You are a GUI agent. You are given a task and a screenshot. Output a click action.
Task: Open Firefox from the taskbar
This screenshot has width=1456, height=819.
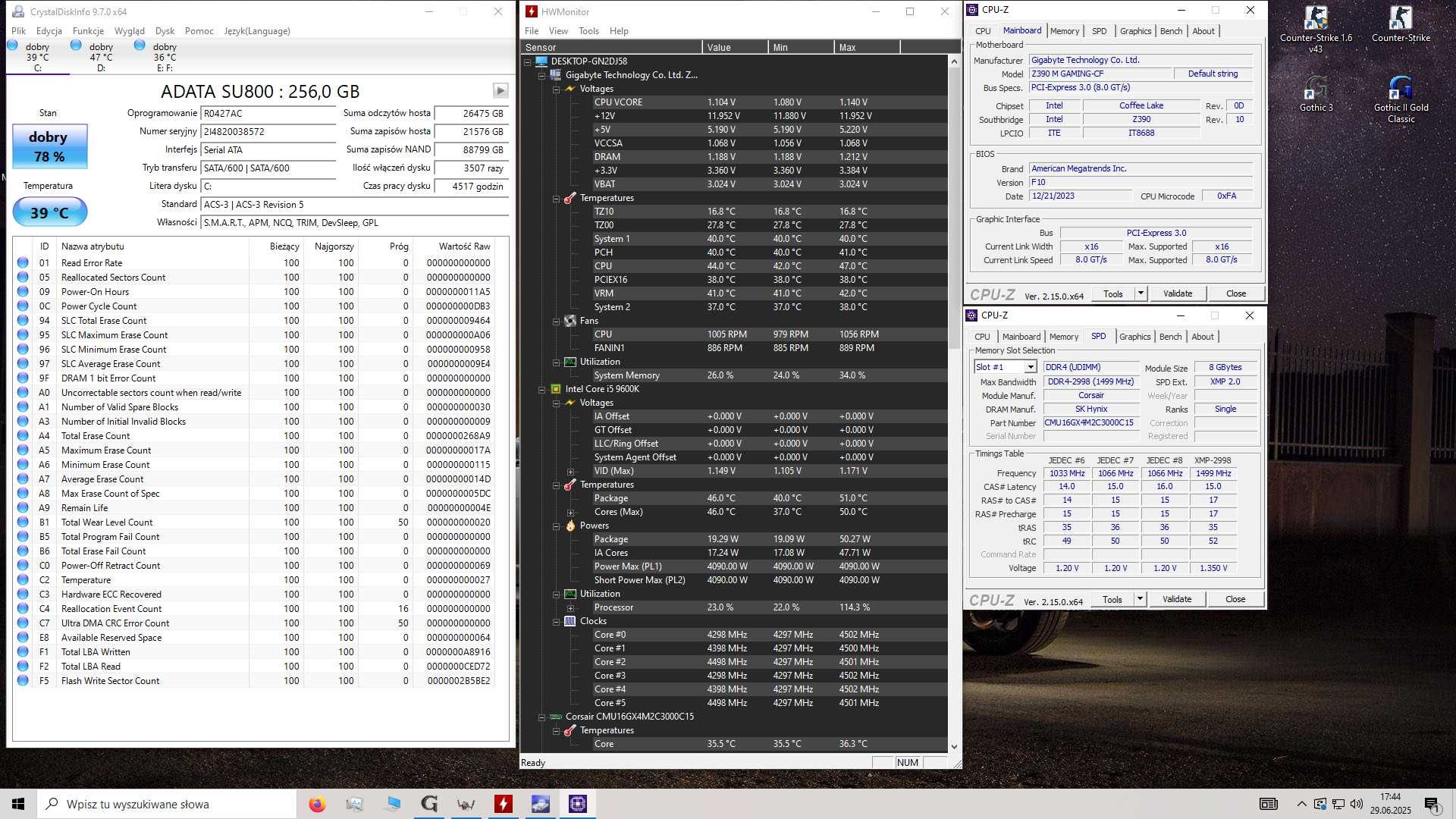coord(317,804)
